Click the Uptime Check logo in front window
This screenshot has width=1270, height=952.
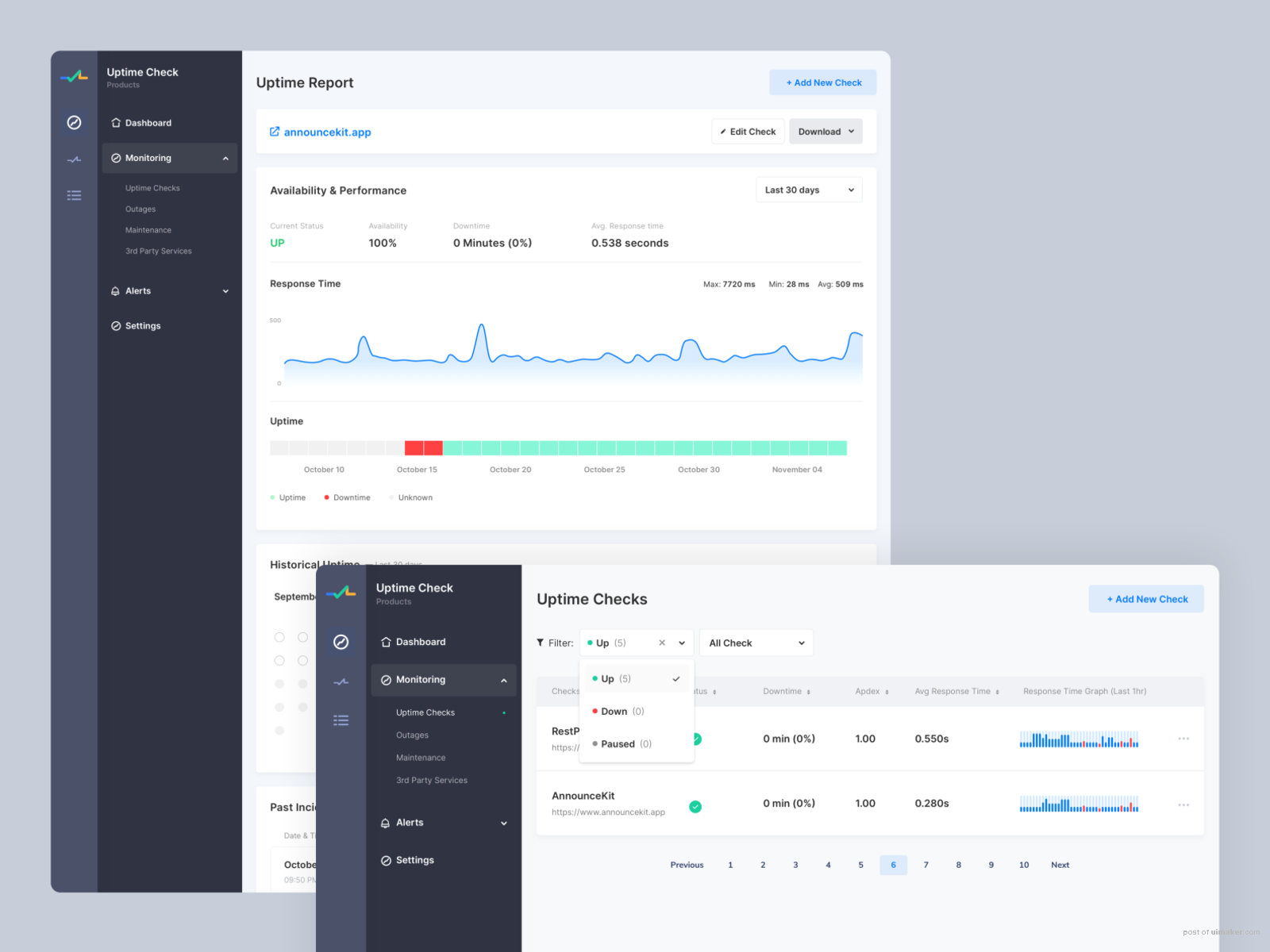[x=341, y=592]
